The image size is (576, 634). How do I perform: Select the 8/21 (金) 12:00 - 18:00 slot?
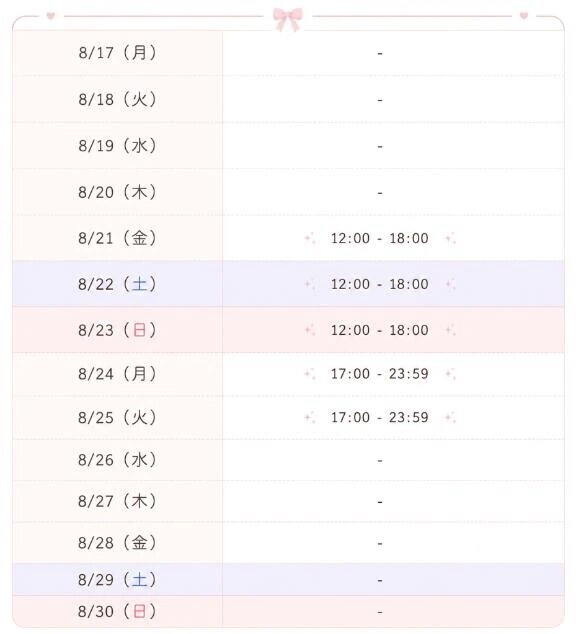[x=380, y=238]
